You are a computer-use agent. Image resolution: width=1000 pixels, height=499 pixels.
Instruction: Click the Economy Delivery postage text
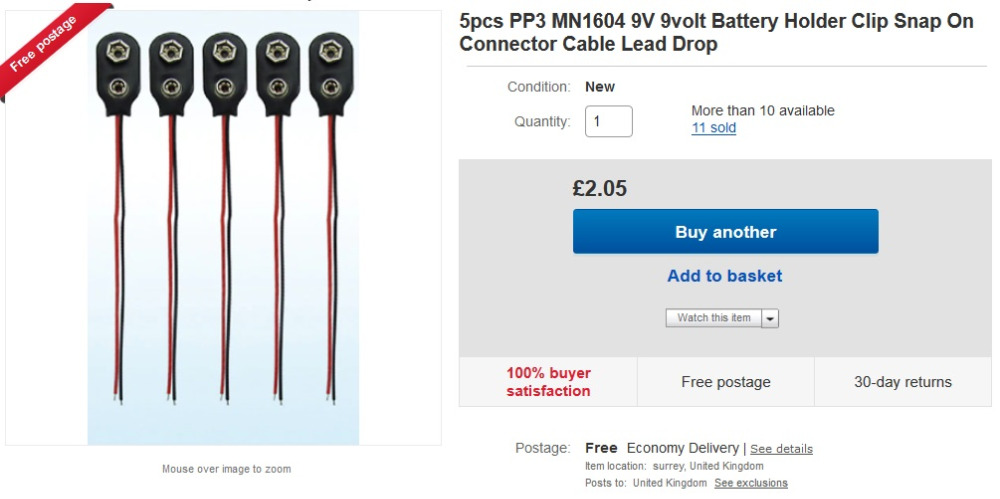pyautogui.click(x=682, y=448)
